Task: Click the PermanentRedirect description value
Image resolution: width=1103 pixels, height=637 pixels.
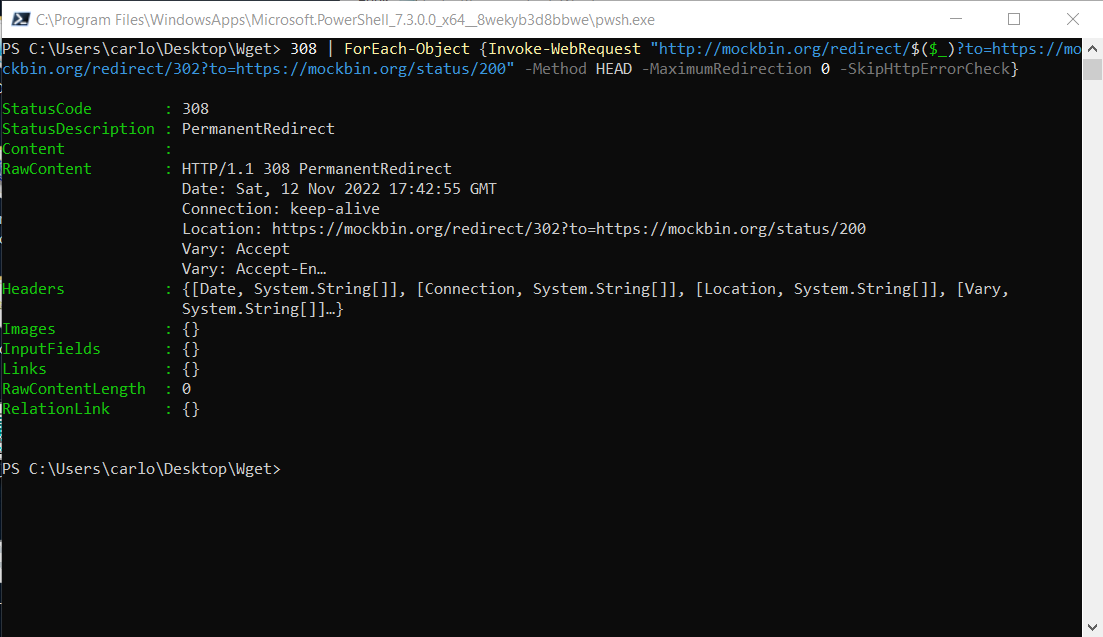Action: click(x=258, y=129)
